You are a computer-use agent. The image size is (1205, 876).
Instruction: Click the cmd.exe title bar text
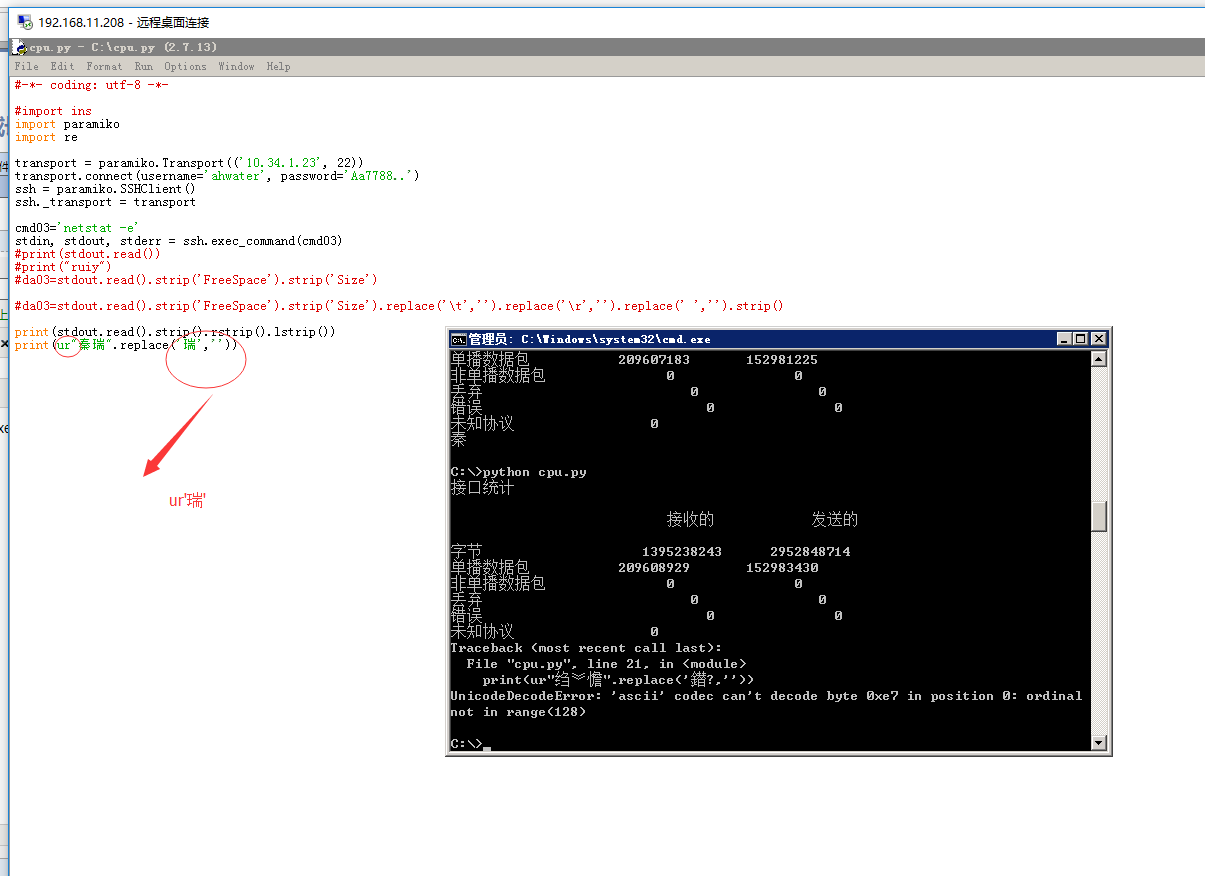point(589,339)
